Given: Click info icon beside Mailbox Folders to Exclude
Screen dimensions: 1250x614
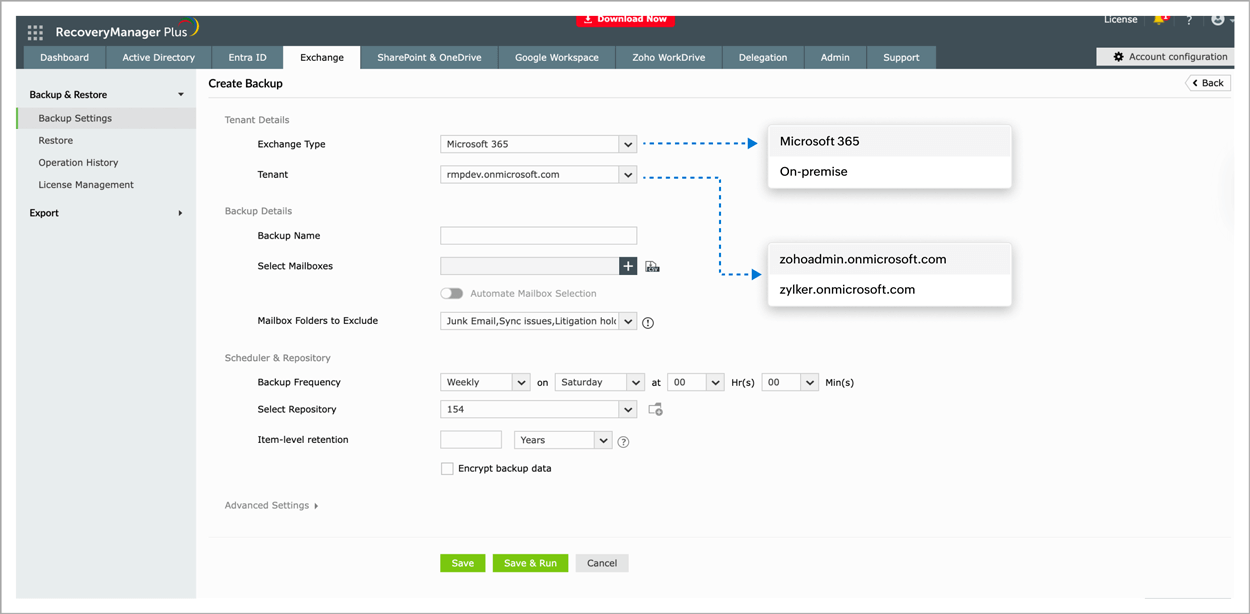Looking at the screenshot, I should (x=648, y=323).
